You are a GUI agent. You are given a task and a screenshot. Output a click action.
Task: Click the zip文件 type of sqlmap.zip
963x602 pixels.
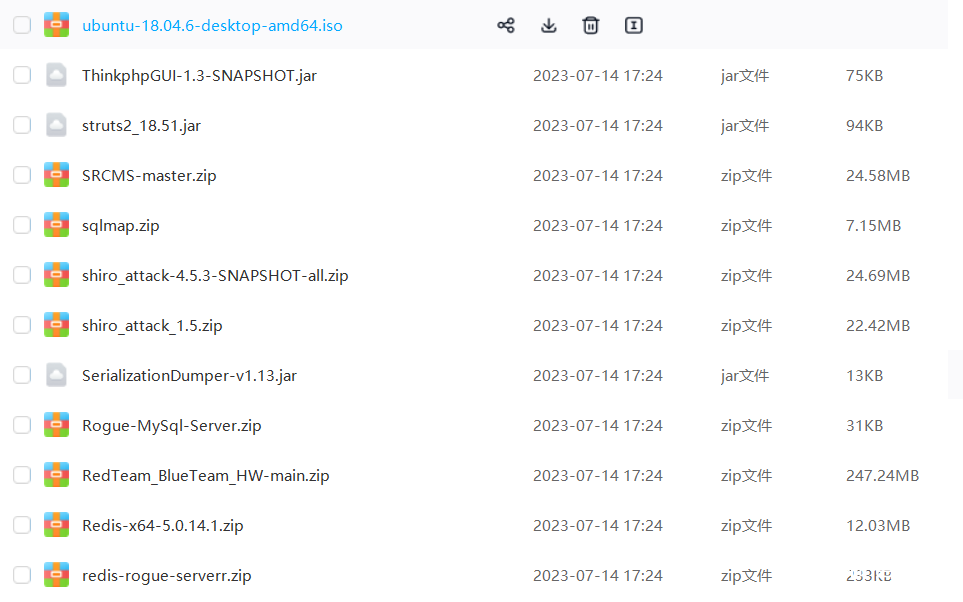tap(746, 225)
